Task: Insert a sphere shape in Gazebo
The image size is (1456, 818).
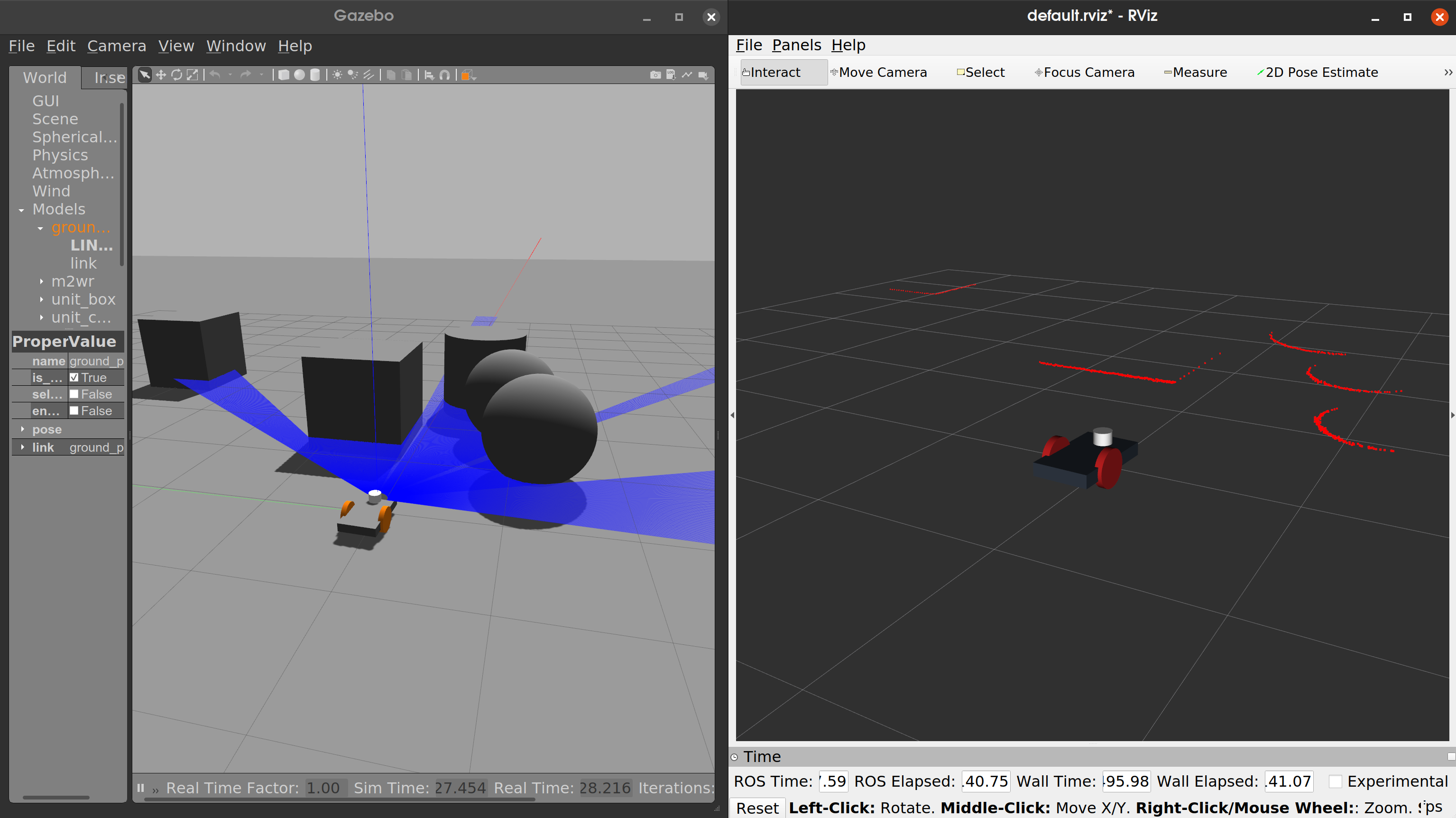Action: [300, 74]
